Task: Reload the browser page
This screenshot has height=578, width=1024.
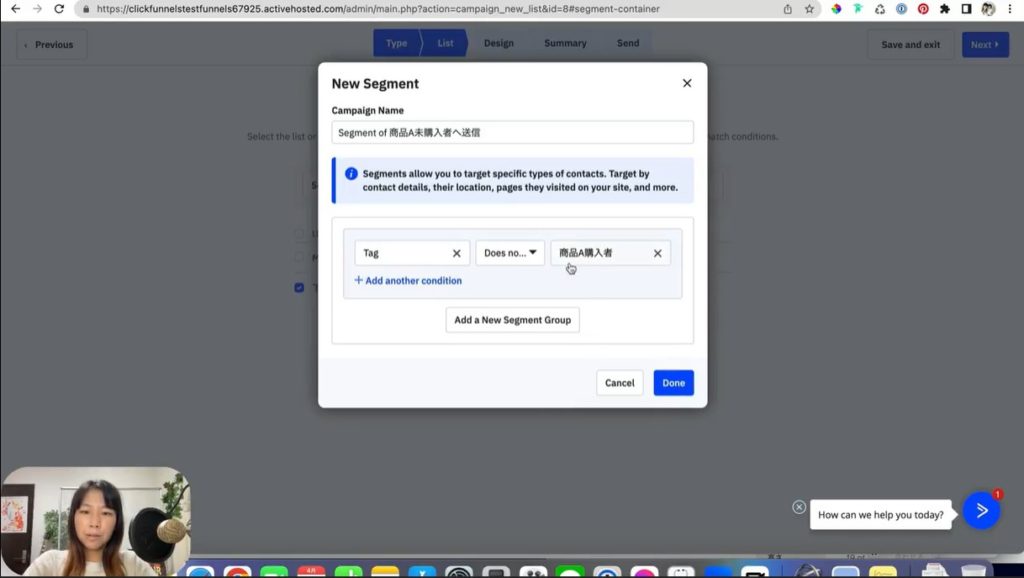Action: [59, 9]
